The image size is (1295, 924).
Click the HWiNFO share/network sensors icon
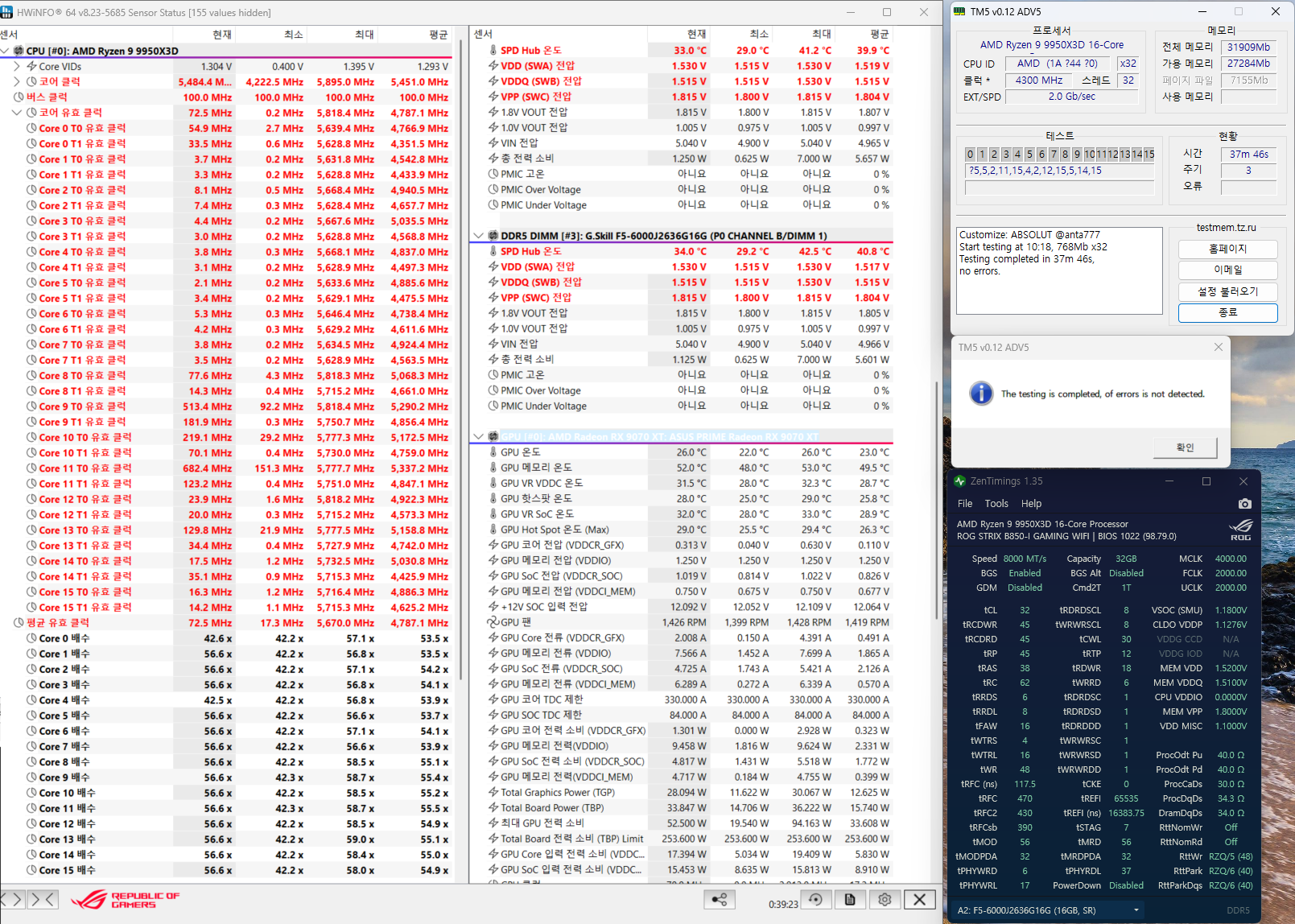point(719,900)
